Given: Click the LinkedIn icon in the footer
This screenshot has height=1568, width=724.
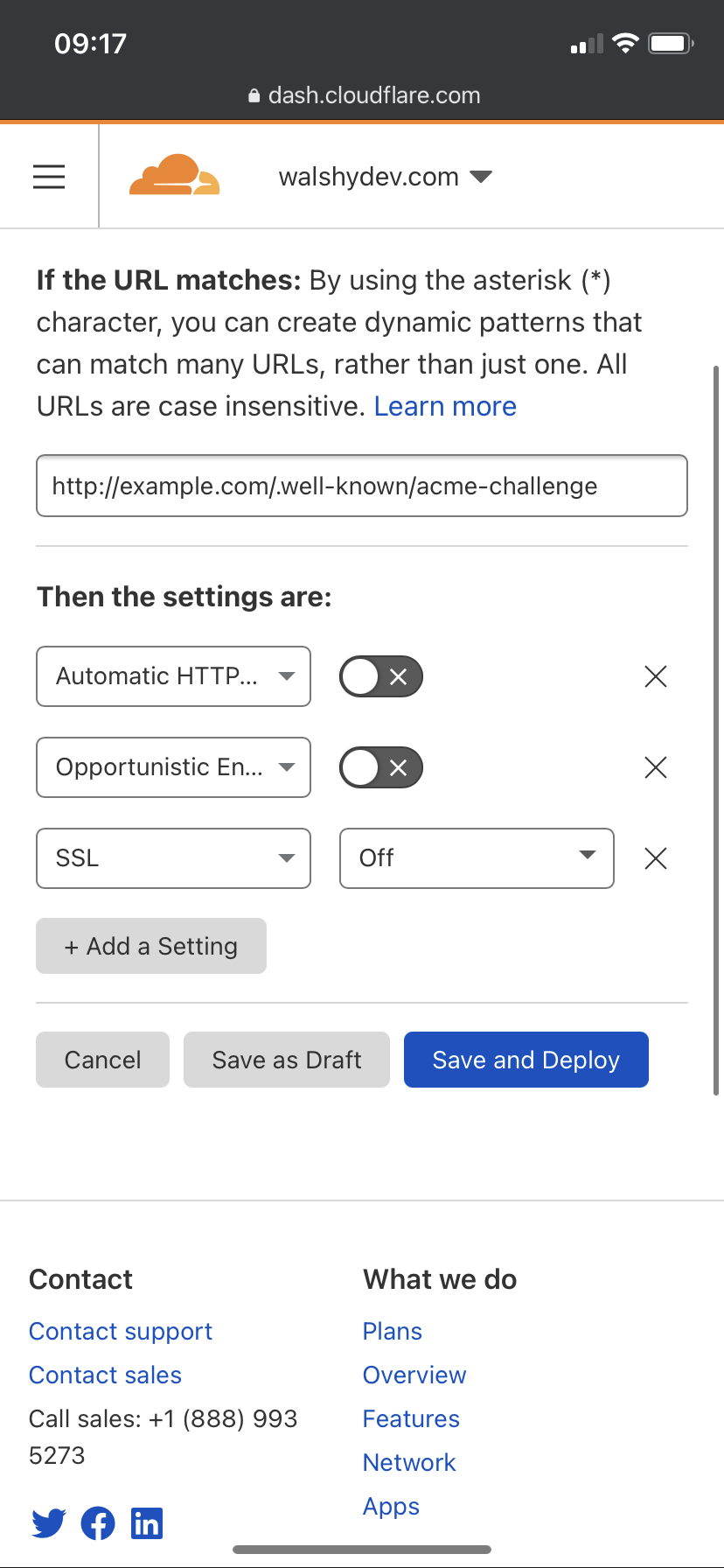Looking at the screenshot, I should pos(146,1522).
